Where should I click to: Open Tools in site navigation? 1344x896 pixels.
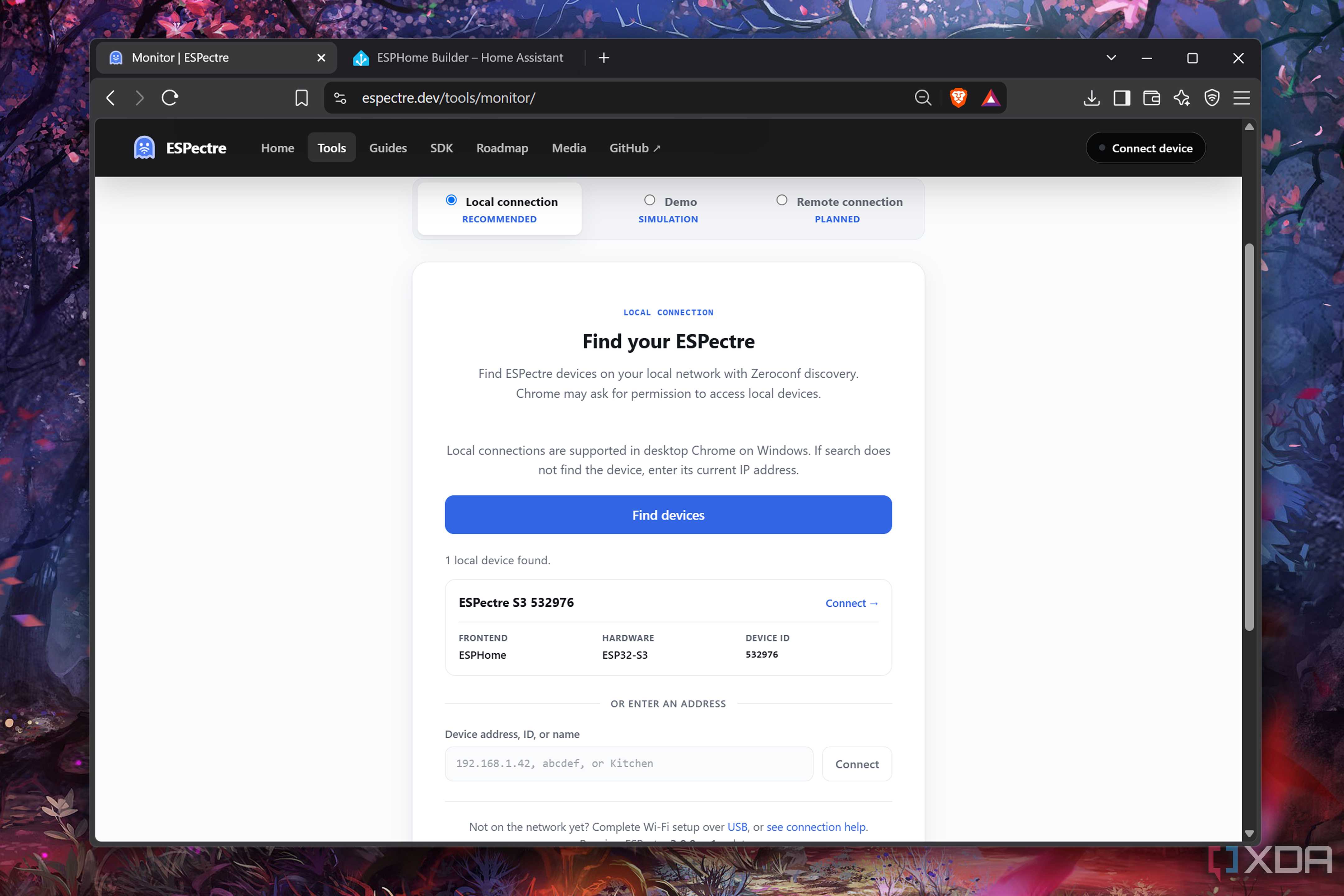(331, 148)
